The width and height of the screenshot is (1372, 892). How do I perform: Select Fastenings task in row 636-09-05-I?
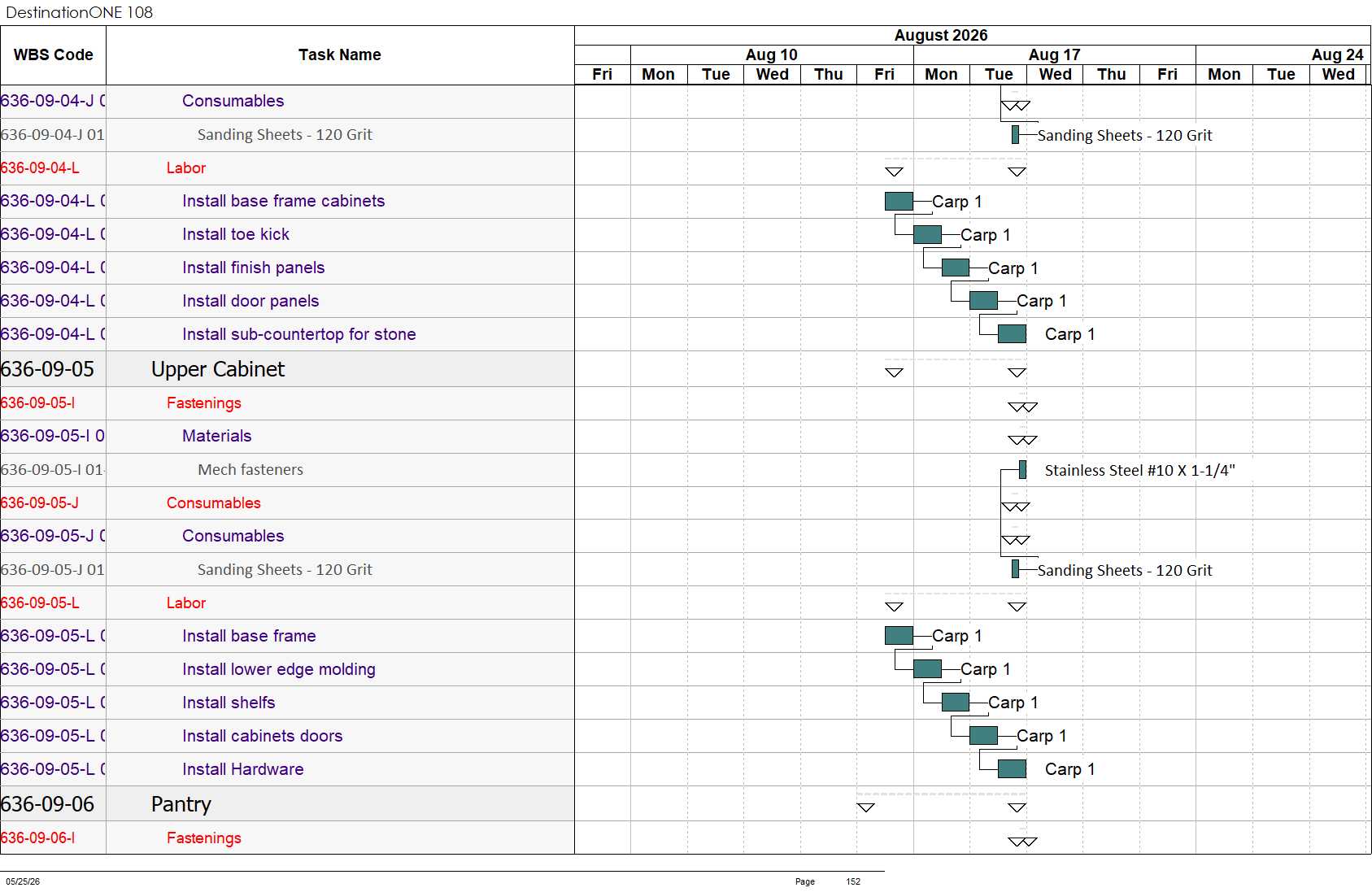(204, 402)
